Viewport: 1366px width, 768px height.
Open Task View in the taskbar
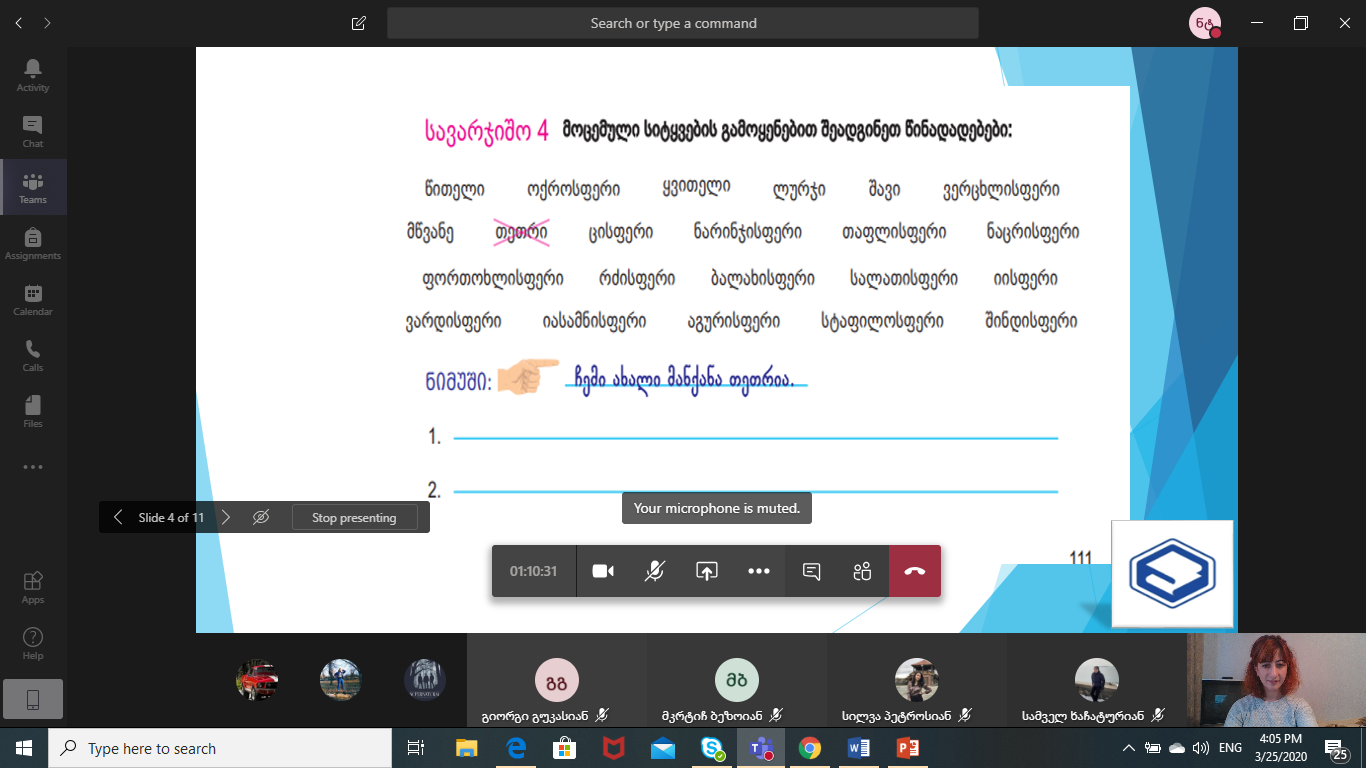[417, 748]
